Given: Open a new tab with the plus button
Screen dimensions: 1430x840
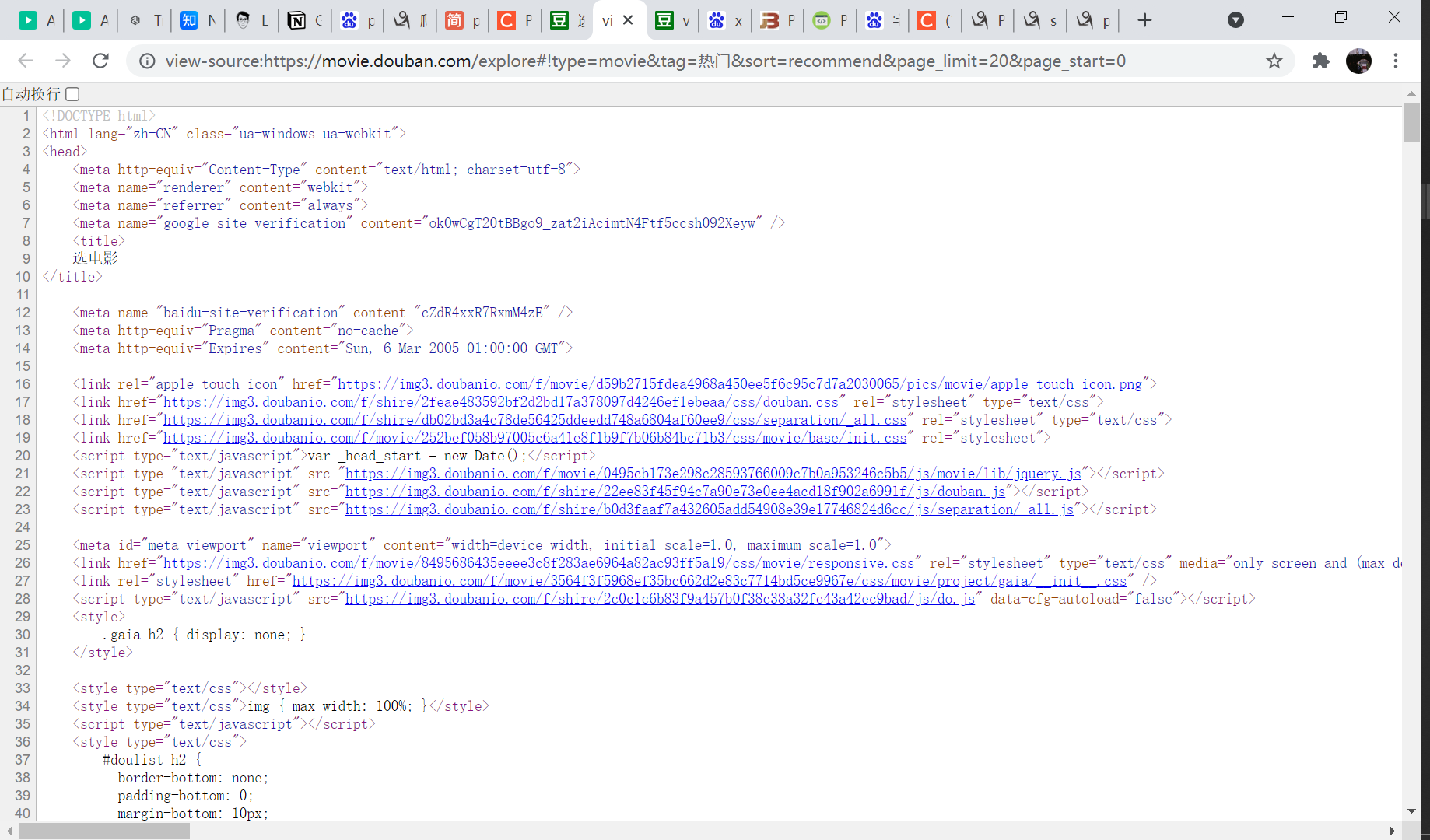Looking at the screenshot, I should tap(1144, 20).
